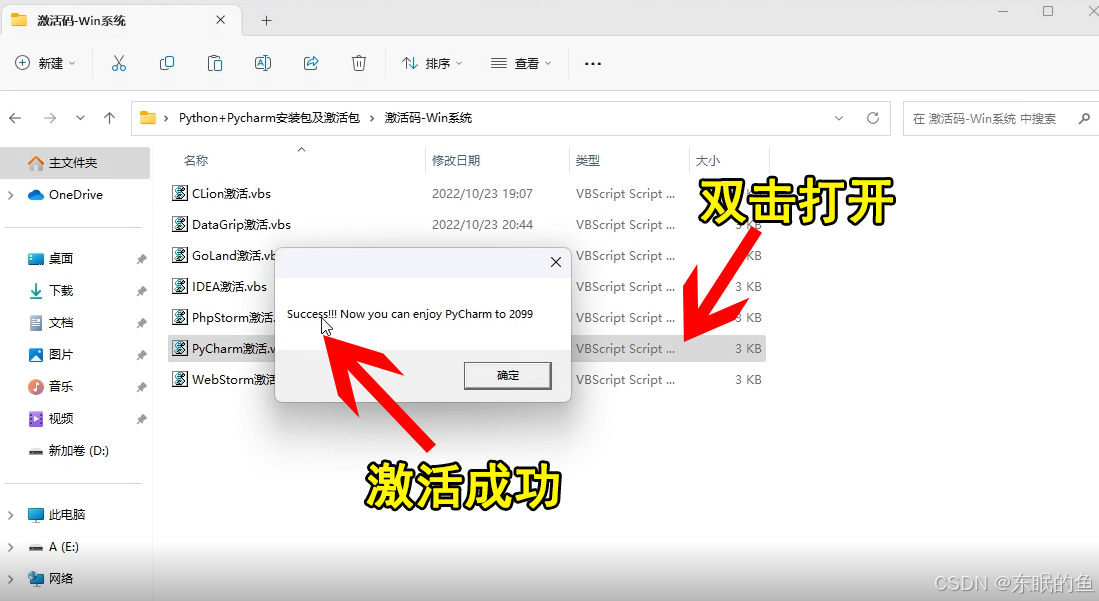Viewport: 1099px width, 601px height.
Task: Expand the A (E:) tree node
Action: pyautogui.click(x=11, y=547)
